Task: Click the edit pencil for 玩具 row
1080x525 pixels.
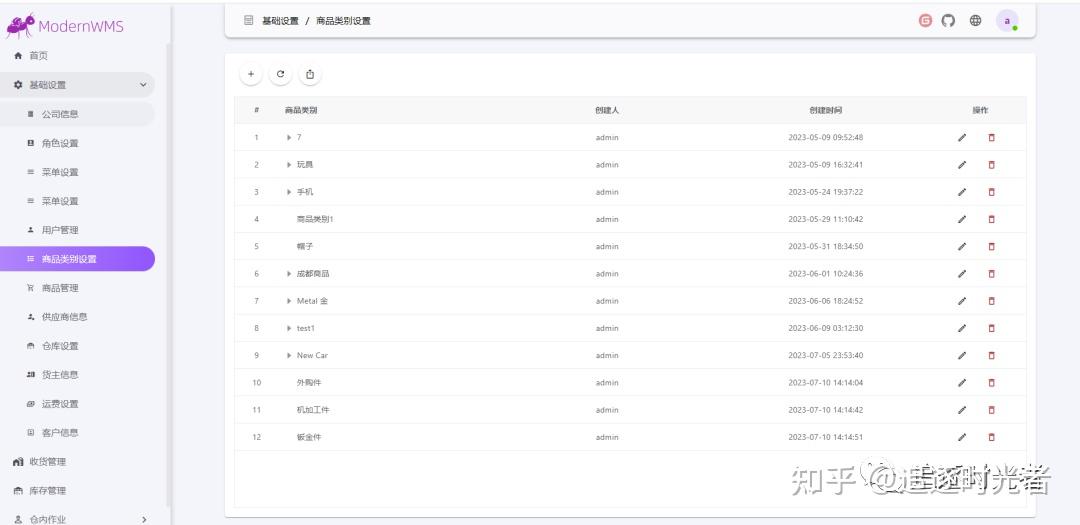Action: coord(962,165)
